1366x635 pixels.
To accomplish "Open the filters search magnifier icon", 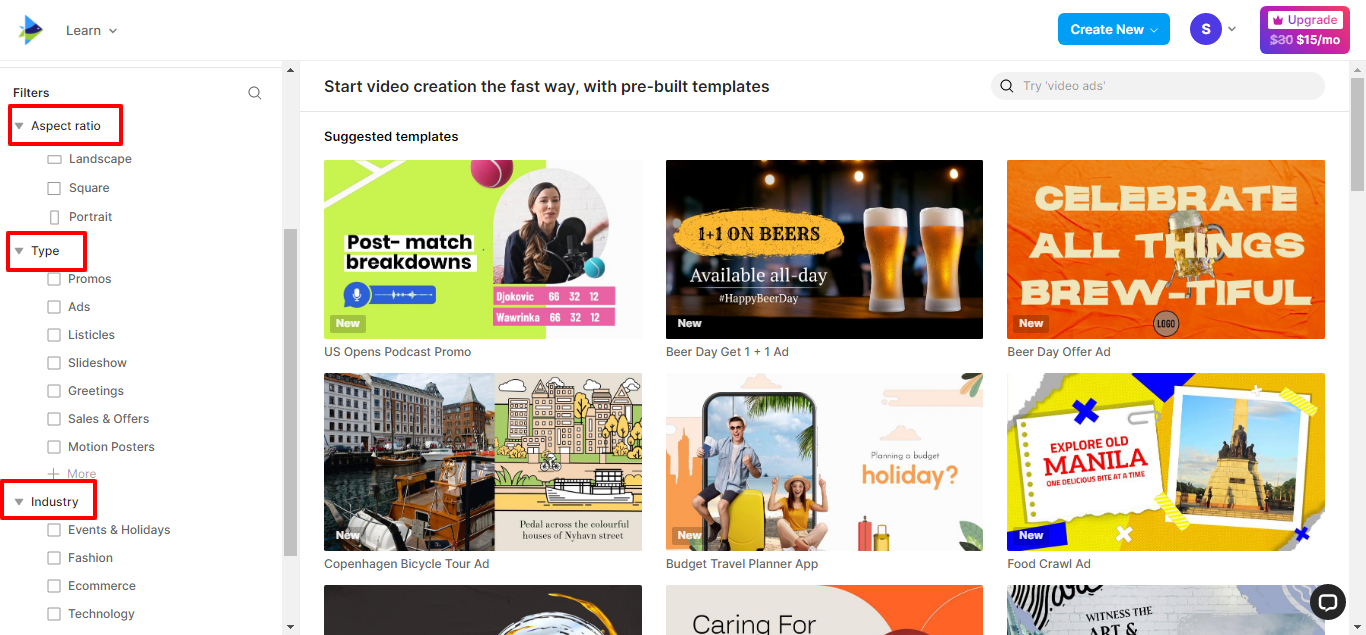I will tap(255, 93).
